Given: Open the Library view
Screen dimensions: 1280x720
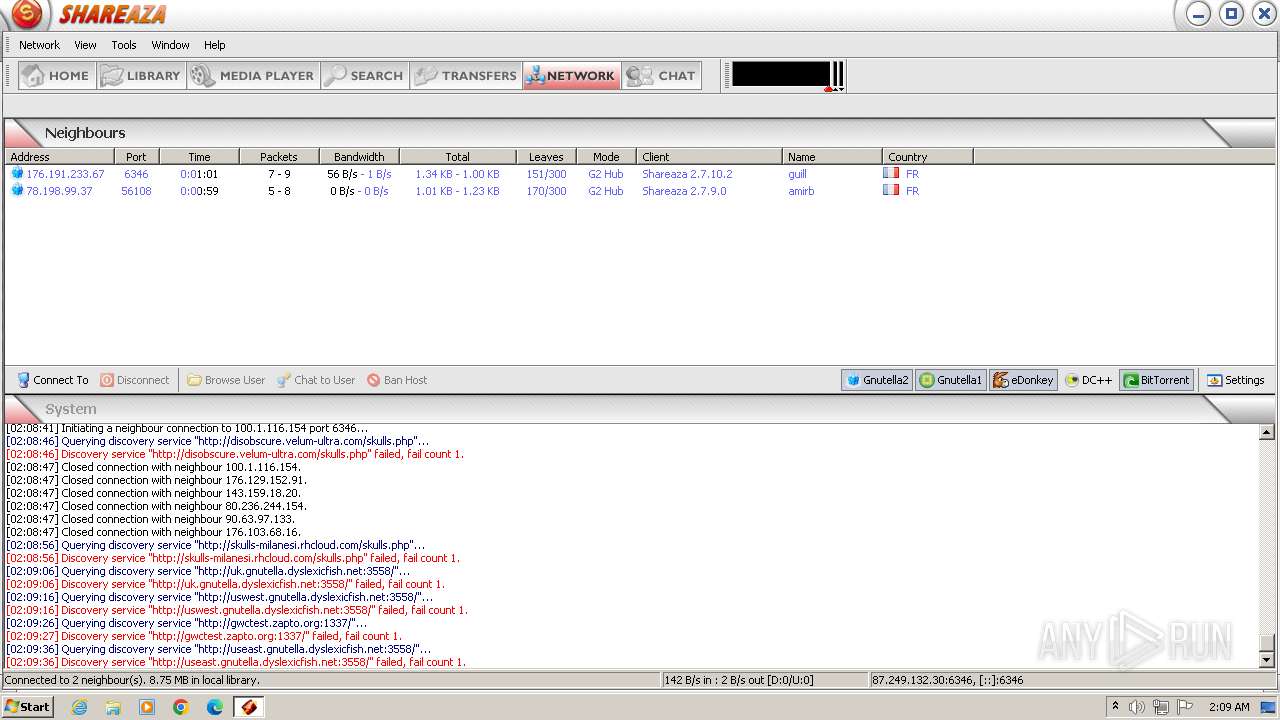Looking at the screenshot, I should click(142, 76).
